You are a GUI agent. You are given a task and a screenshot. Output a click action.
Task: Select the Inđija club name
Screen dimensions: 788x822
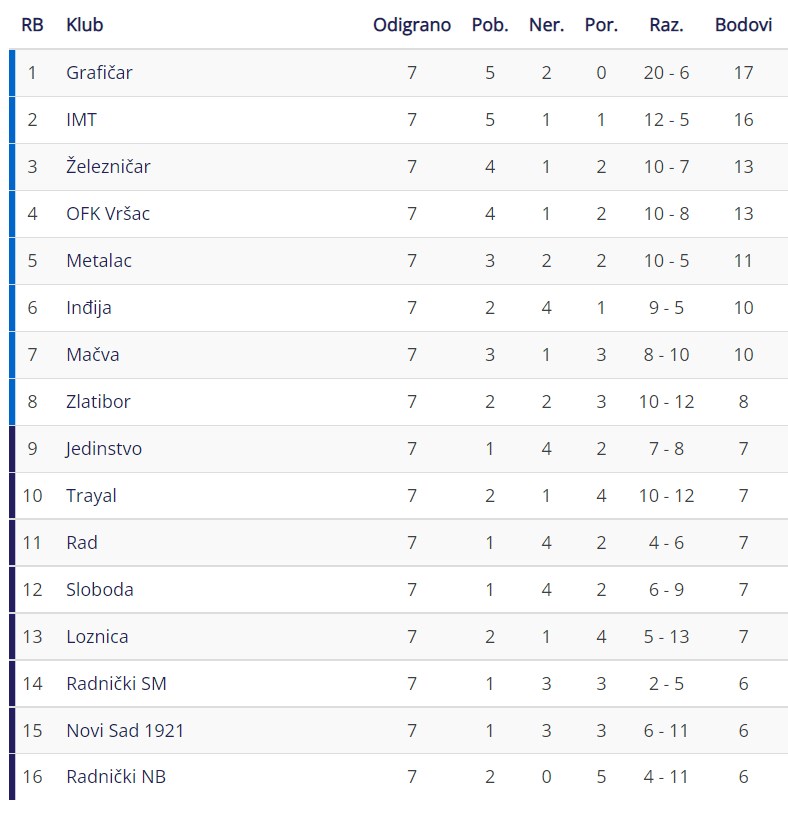click(x=89, y=308)
